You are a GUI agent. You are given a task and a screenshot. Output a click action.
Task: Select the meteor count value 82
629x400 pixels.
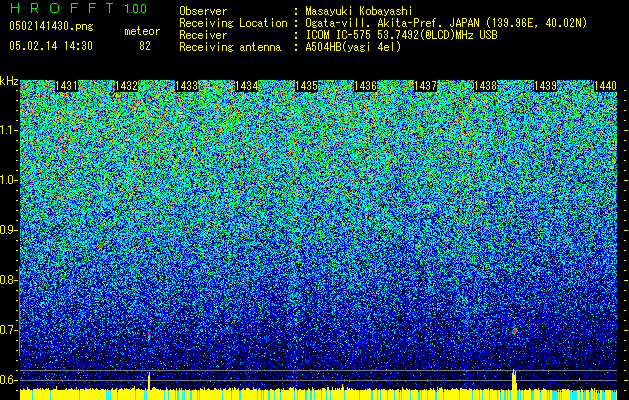point(145,46)
